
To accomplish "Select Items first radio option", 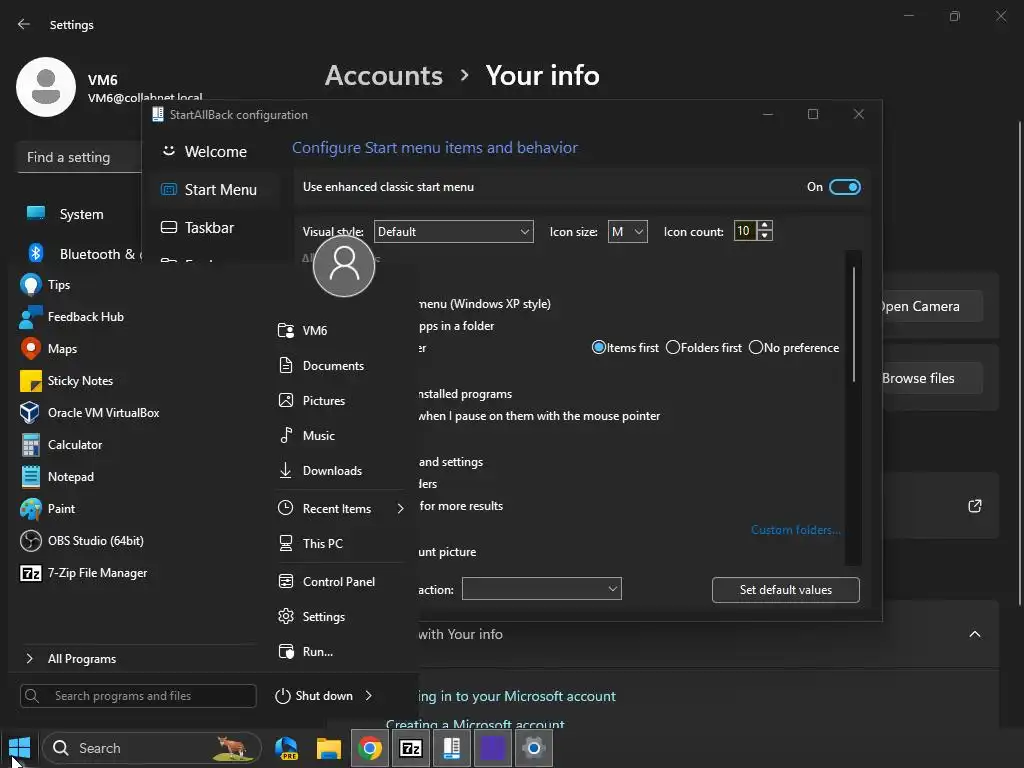I will [625, 347].
